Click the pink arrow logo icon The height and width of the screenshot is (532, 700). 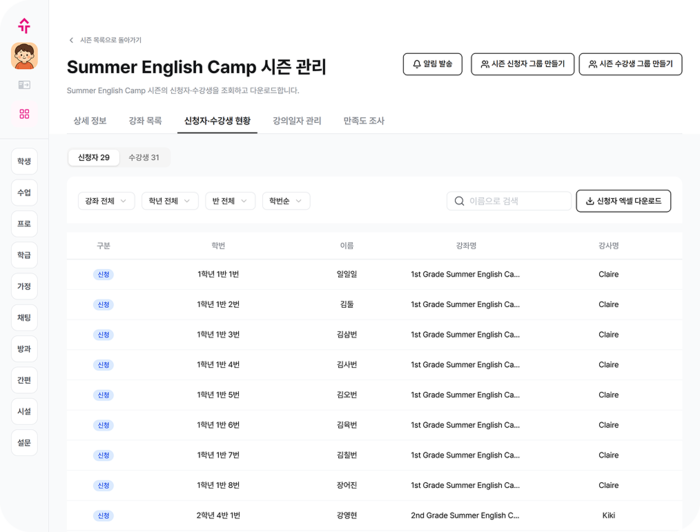coord(24,25)
